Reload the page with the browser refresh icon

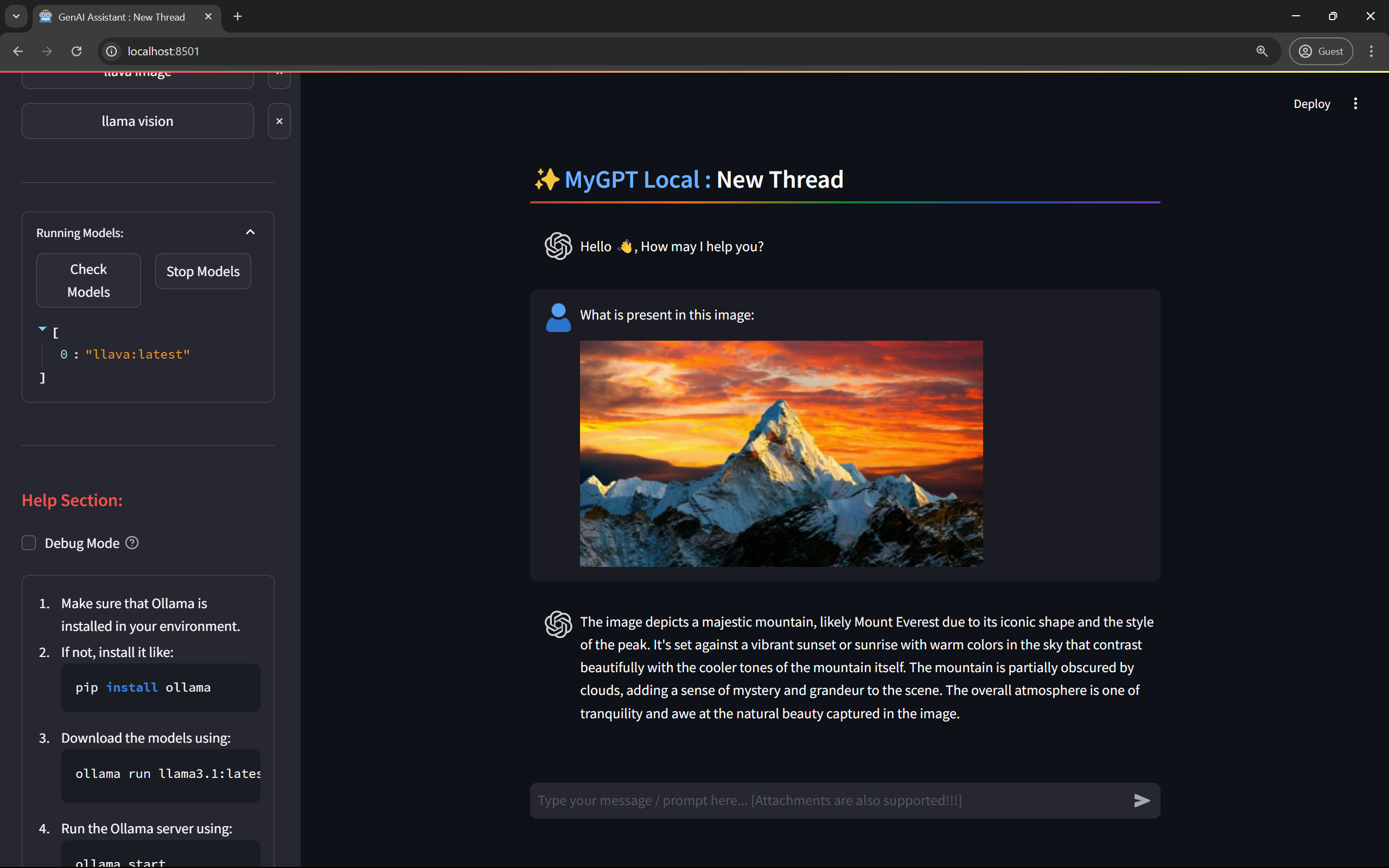tap(77, 51)
